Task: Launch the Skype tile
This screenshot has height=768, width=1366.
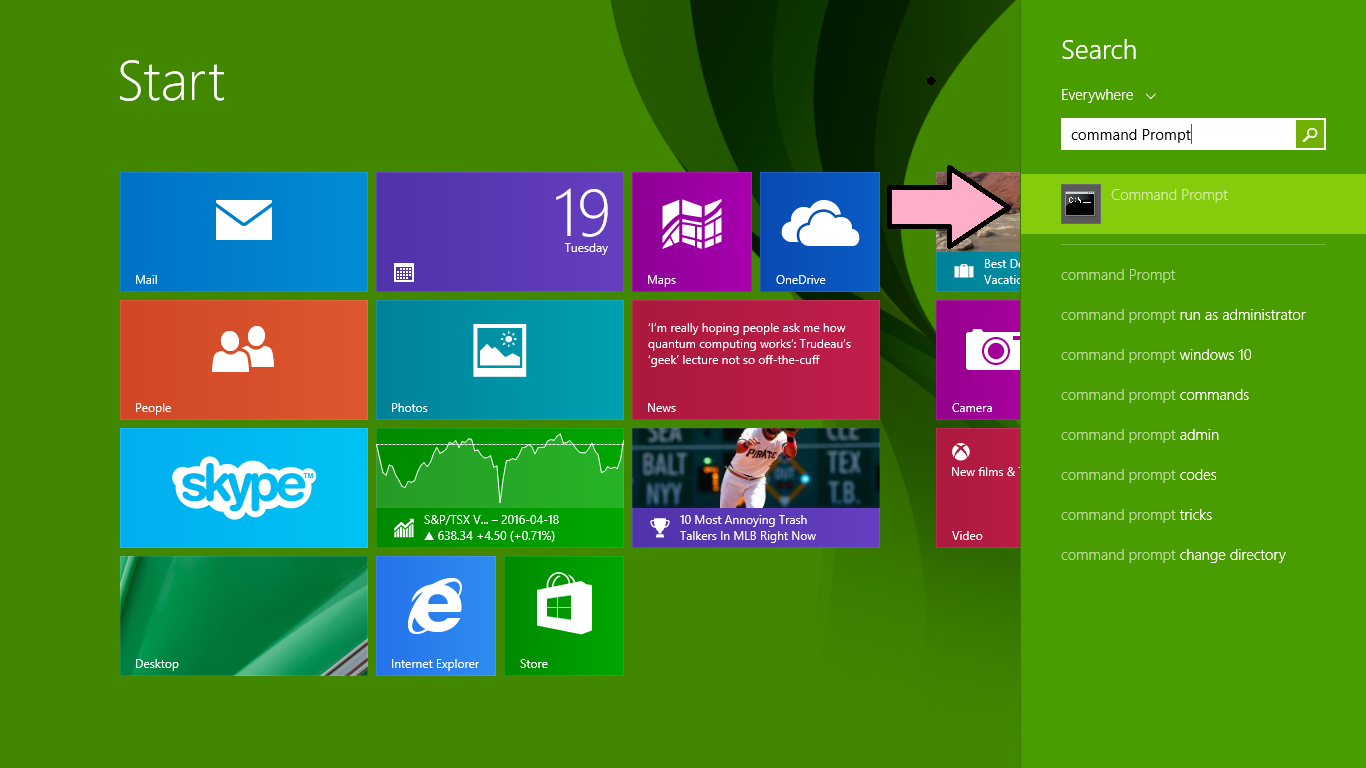Action: 244,488
